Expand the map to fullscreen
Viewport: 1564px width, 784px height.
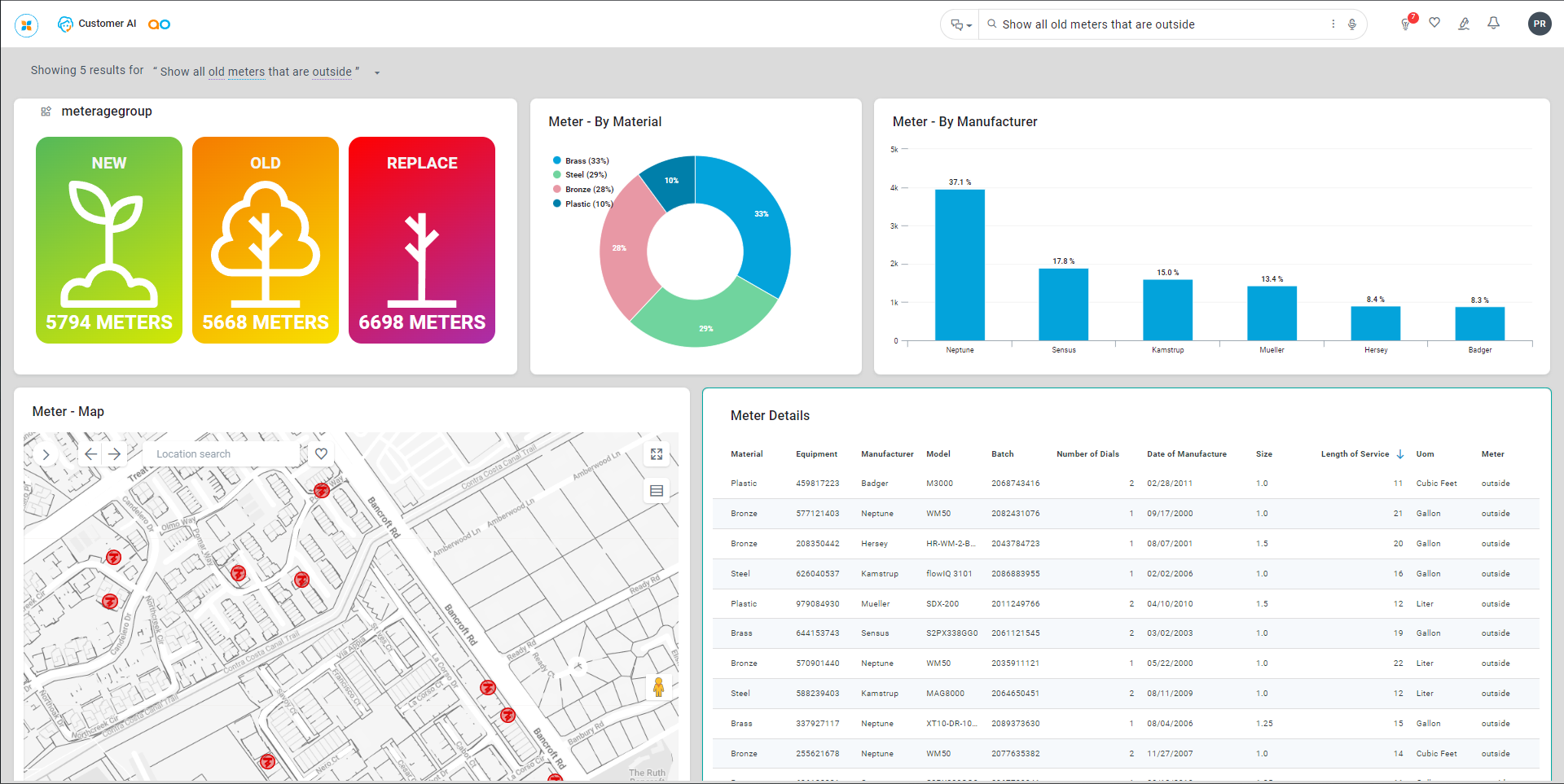click(x=657, y=454)
